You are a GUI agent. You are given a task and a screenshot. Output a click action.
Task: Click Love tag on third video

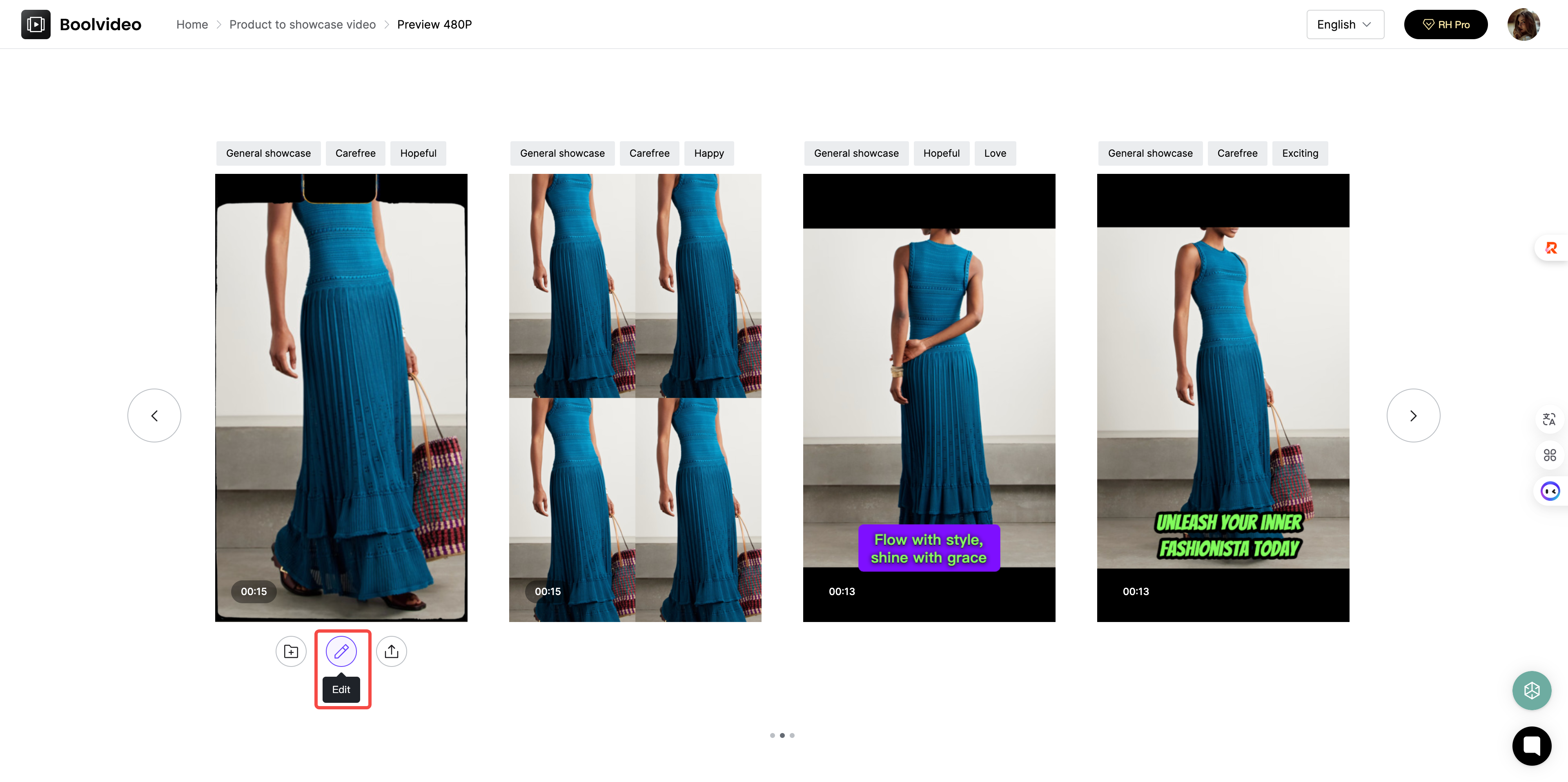click(x=995, y=153)
